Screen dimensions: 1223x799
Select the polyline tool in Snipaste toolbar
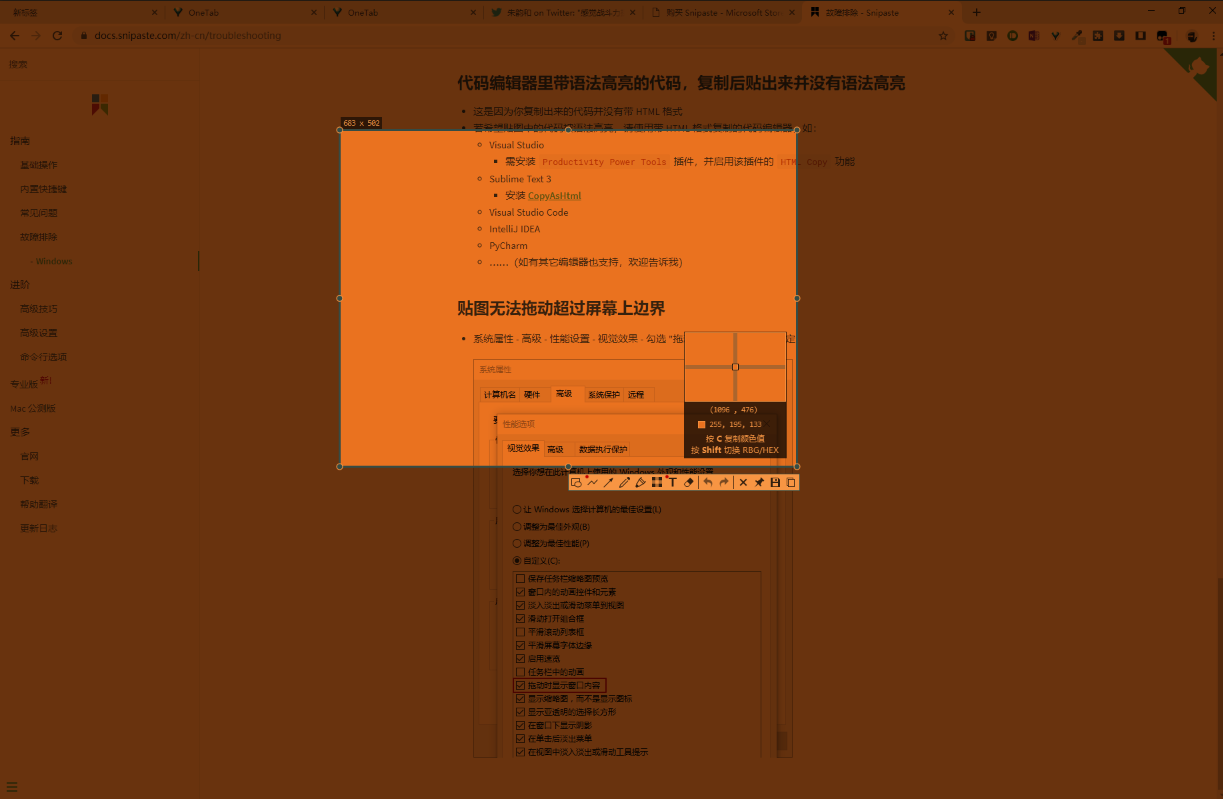592,483
